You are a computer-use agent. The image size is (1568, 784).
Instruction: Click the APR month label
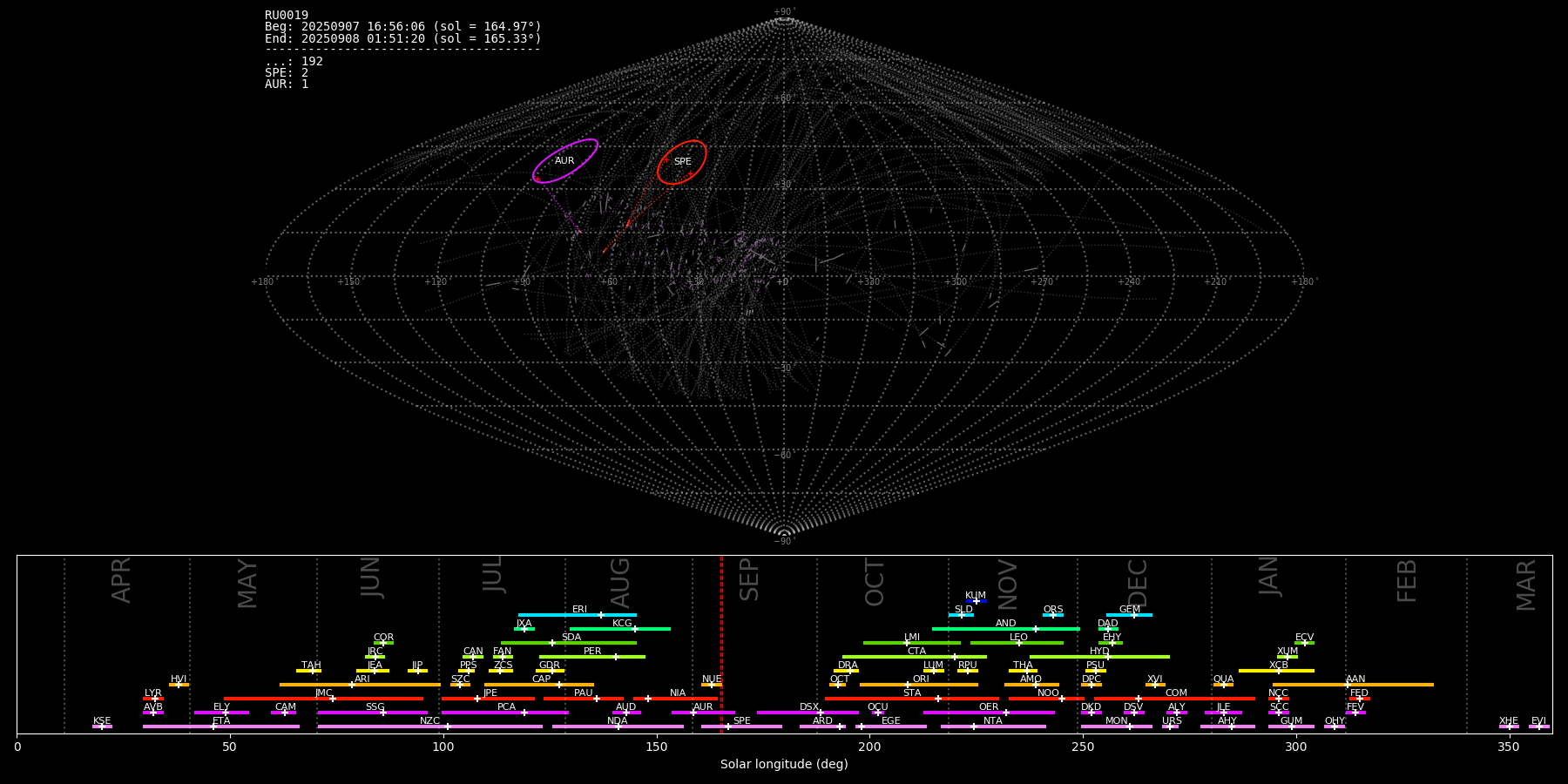coord(122,580)
